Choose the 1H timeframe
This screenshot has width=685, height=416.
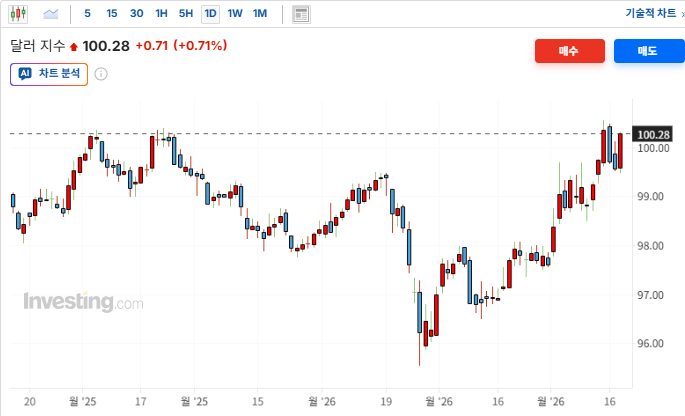(161, 14)
